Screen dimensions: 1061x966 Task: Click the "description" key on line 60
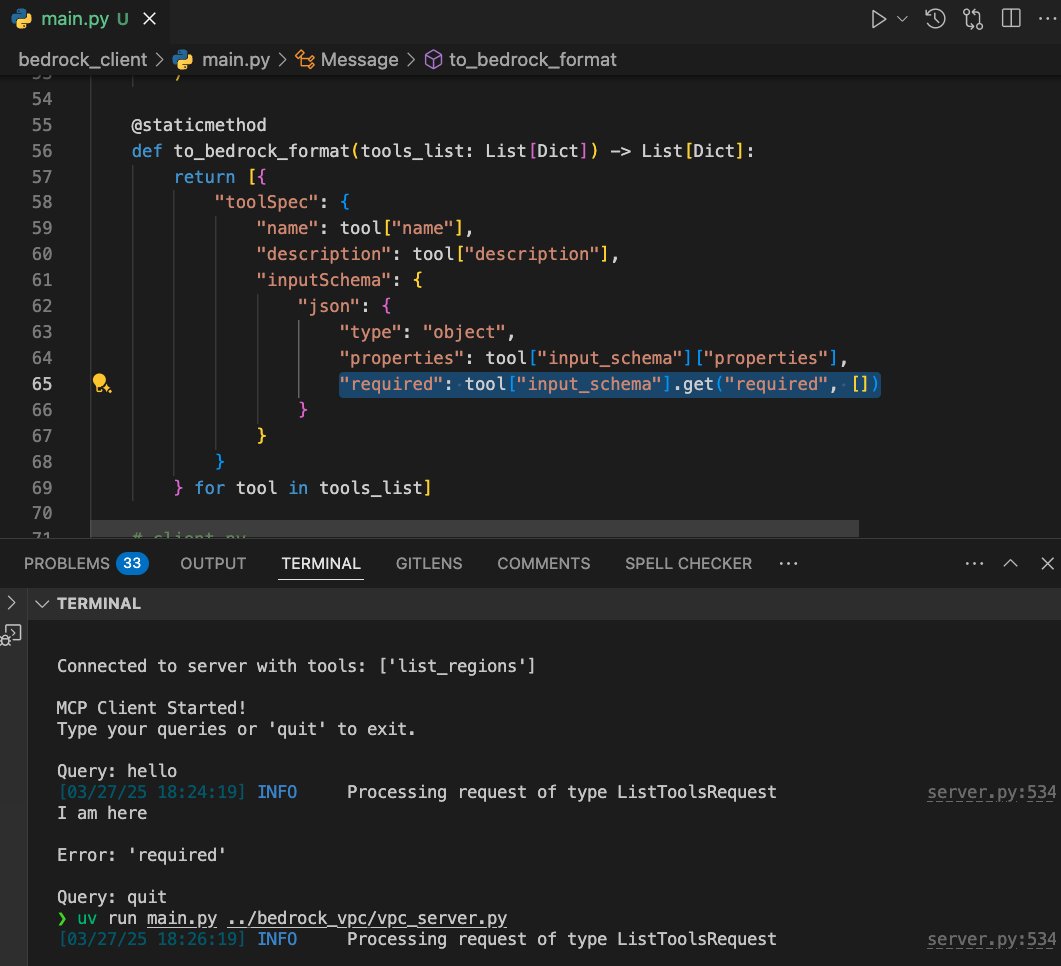pos(323,254)
